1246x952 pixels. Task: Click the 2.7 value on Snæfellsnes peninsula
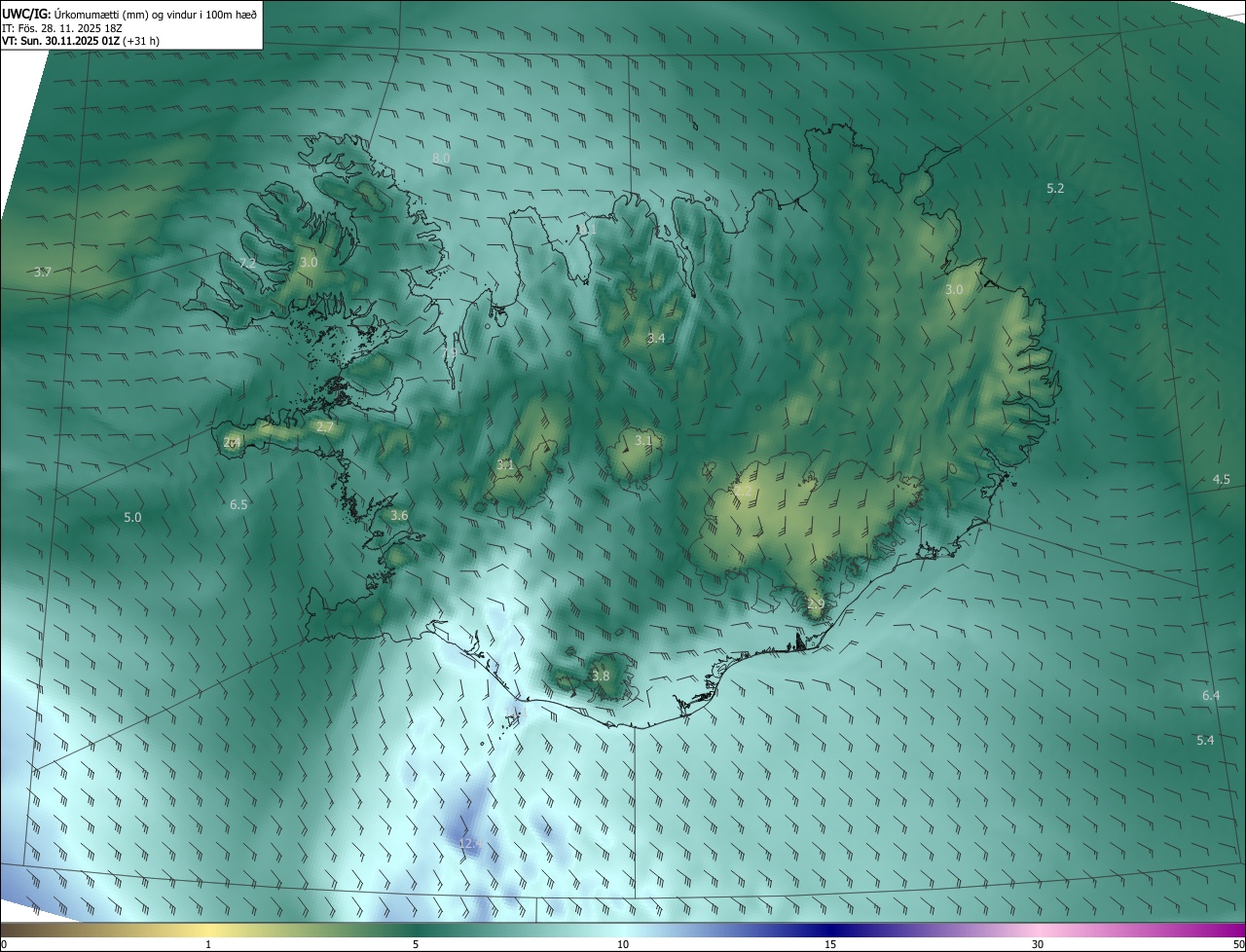(x=325, y=427)
